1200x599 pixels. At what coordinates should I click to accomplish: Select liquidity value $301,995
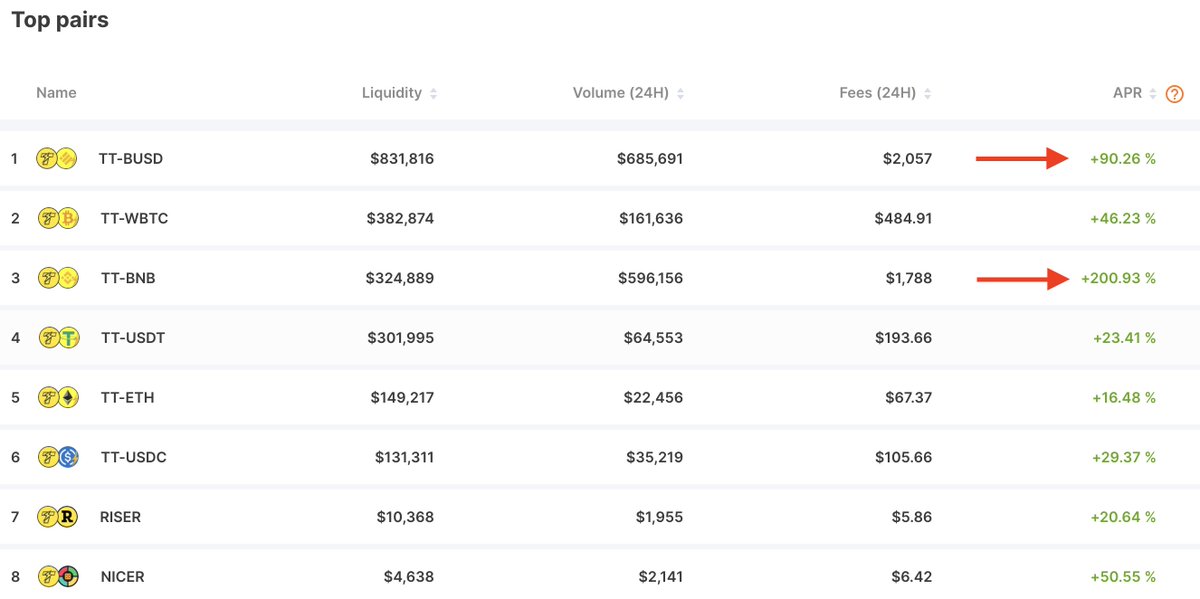click(x=401, y=338)
